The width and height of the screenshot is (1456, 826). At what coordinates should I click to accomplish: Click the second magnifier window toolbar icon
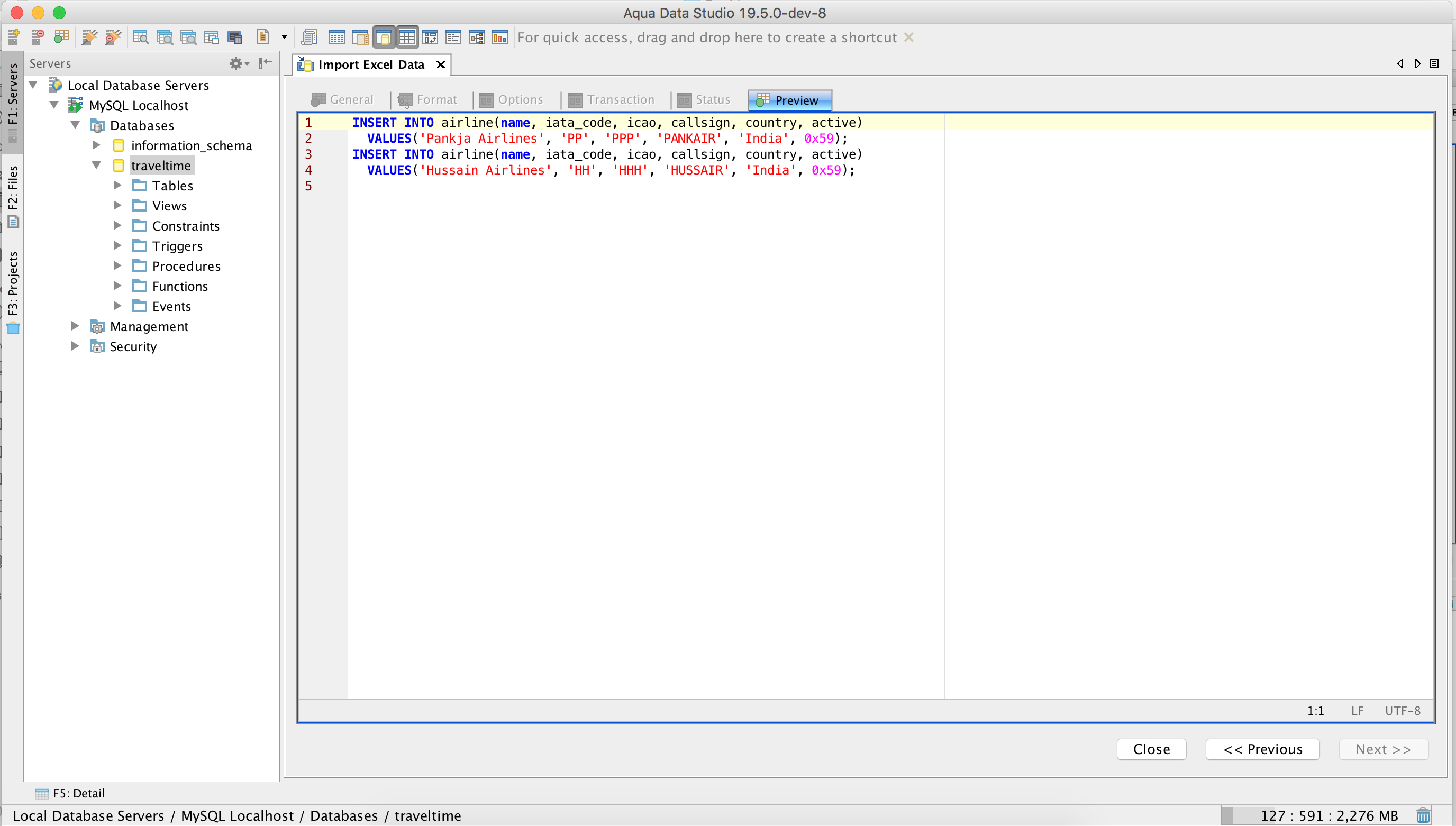pyautogui.click(x=164, y=38)
